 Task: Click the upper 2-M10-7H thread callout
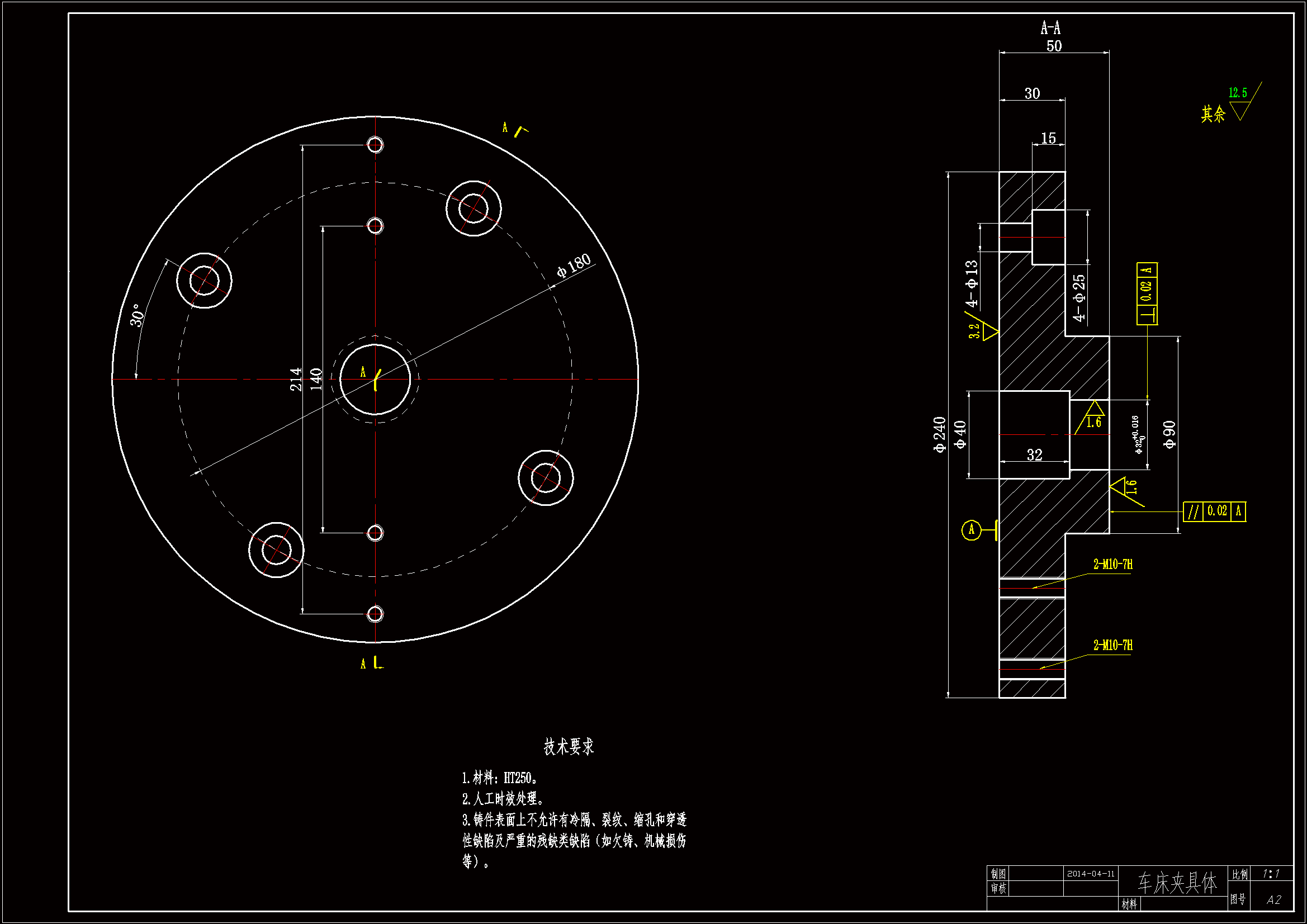pos(1112,564)
